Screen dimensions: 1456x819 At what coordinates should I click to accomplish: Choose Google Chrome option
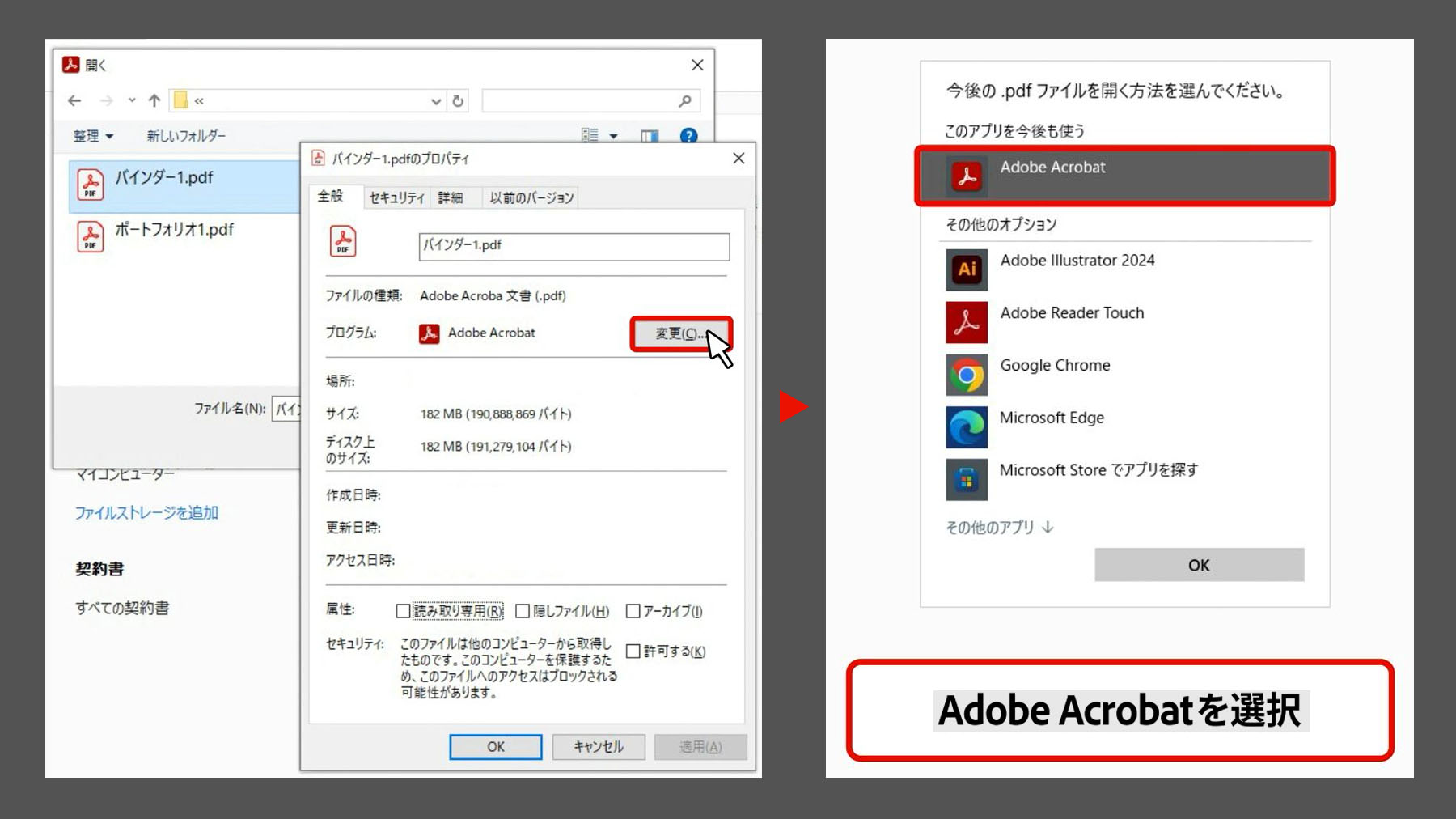(x=1124, y=375)
